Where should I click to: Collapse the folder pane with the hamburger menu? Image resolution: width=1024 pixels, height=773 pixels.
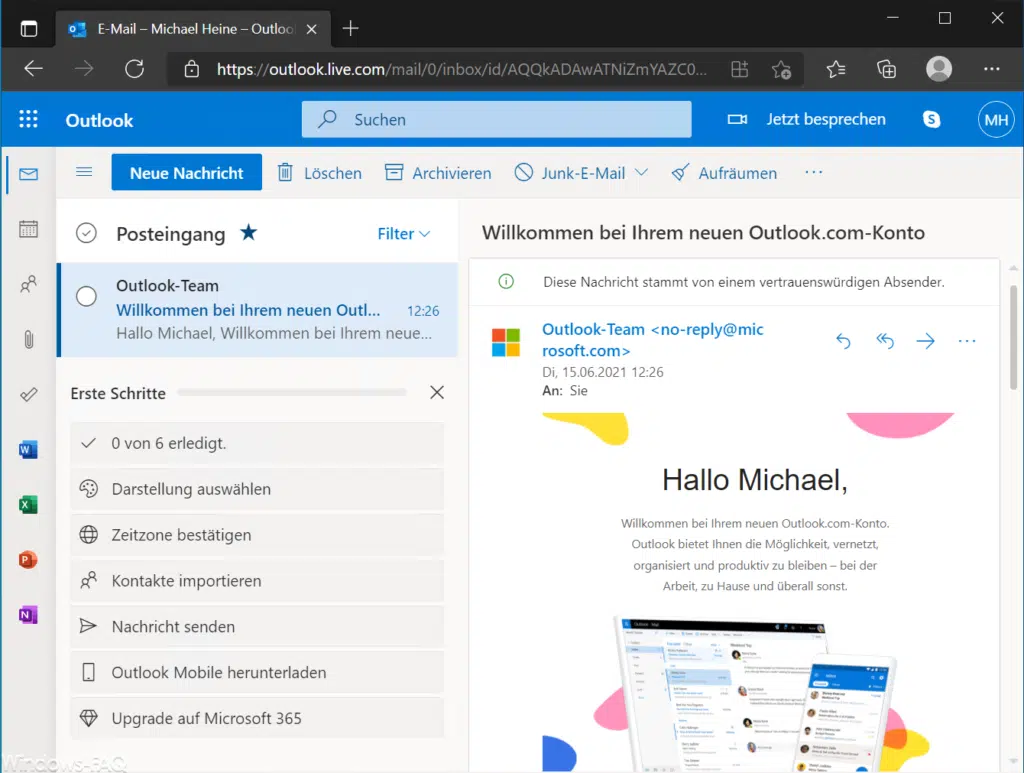point(84,172)
